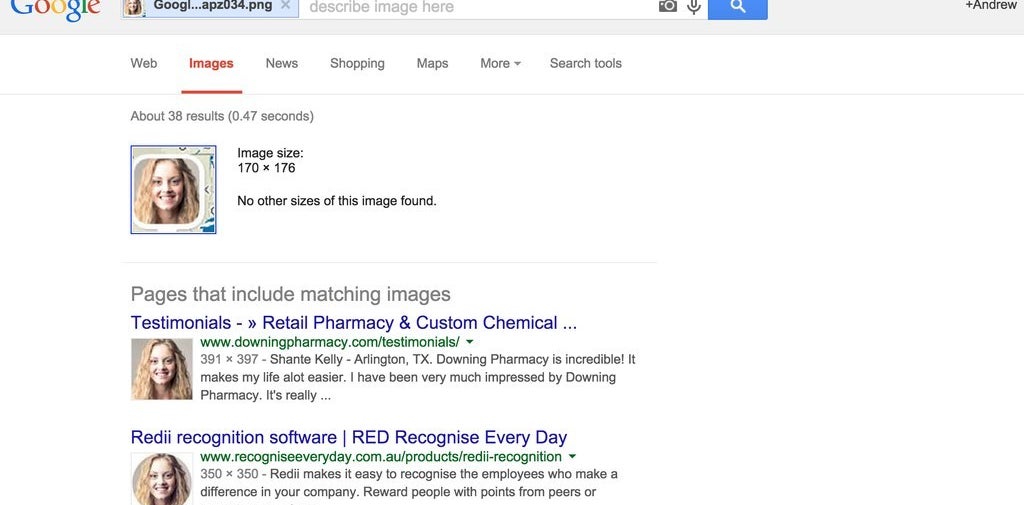The height and width of the screenshot is (505, 1024).
Task: Open the Testimonials Retail Pharmacy result link
Action: [x=354, y=323]
